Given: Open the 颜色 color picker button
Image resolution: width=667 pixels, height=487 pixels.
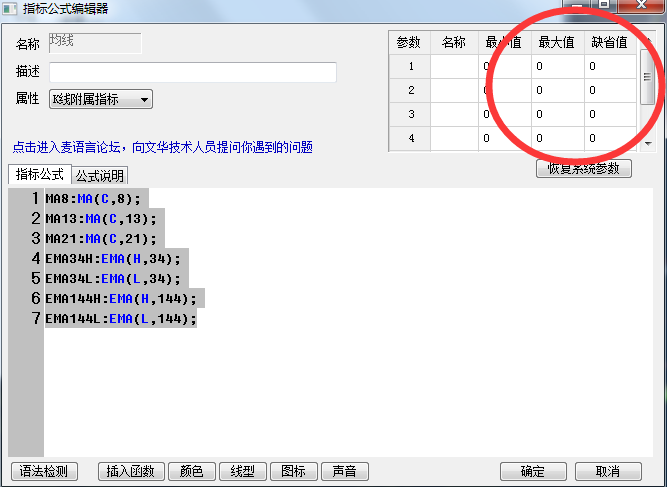Looking at the screenshot, I should (x=191, y=471).
